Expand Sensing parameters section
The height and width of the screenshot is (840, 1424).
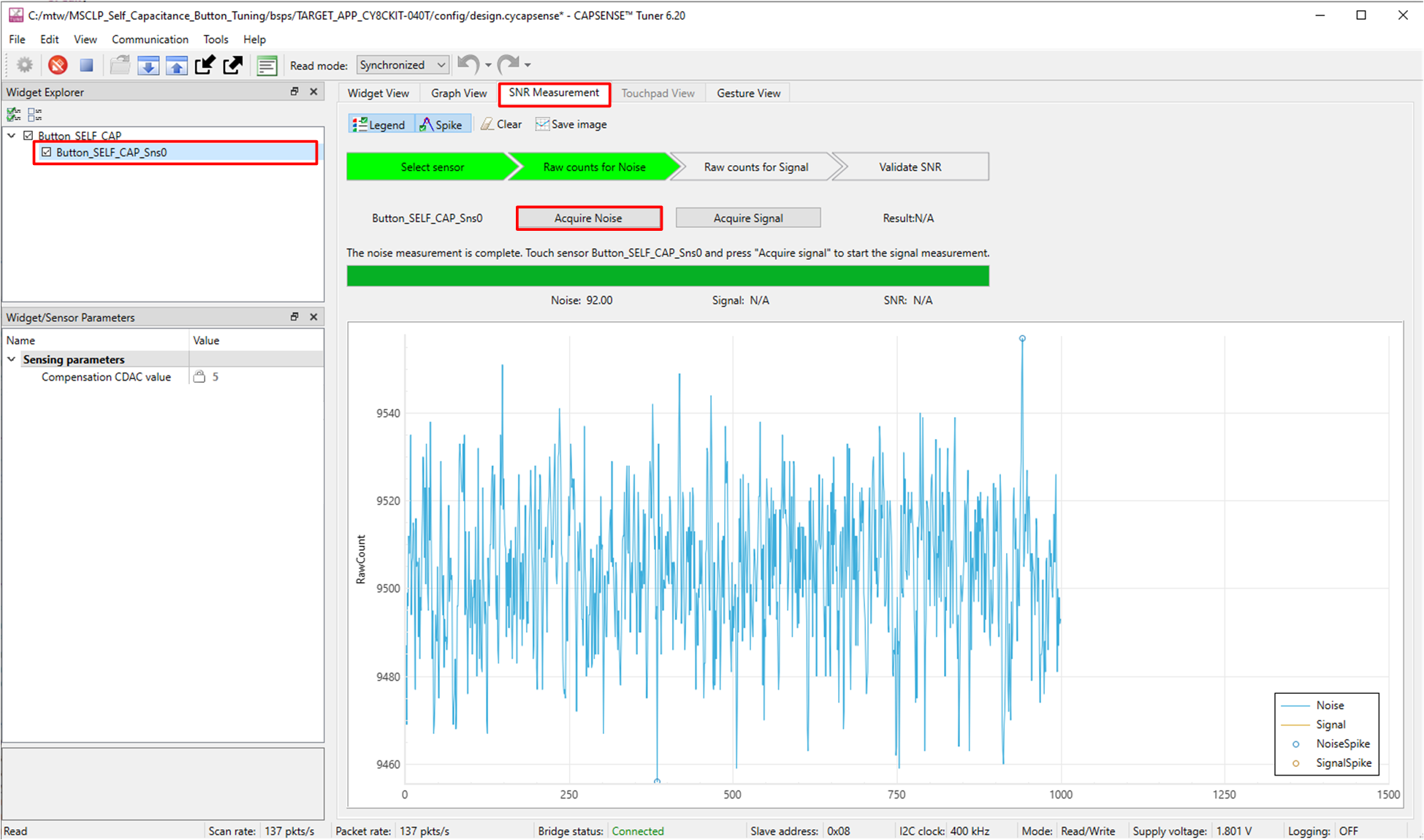tap(11, 359)
